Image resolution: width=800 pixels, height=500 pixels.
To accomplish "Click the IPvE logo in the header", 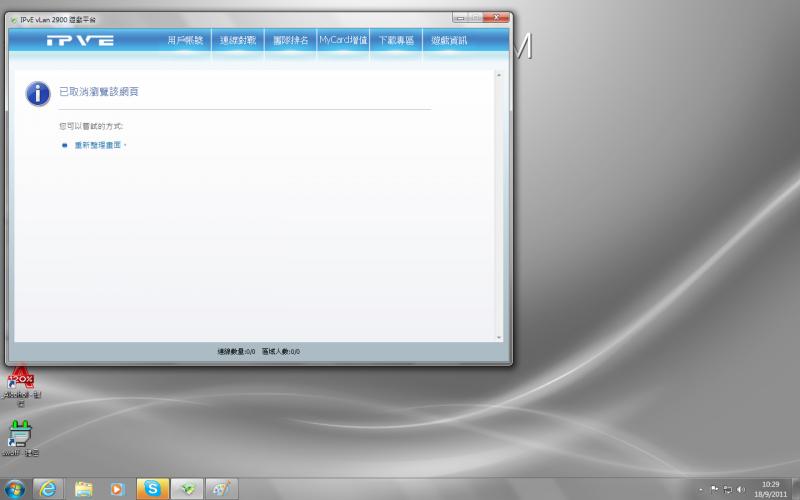I will click(x=80, y=40).
